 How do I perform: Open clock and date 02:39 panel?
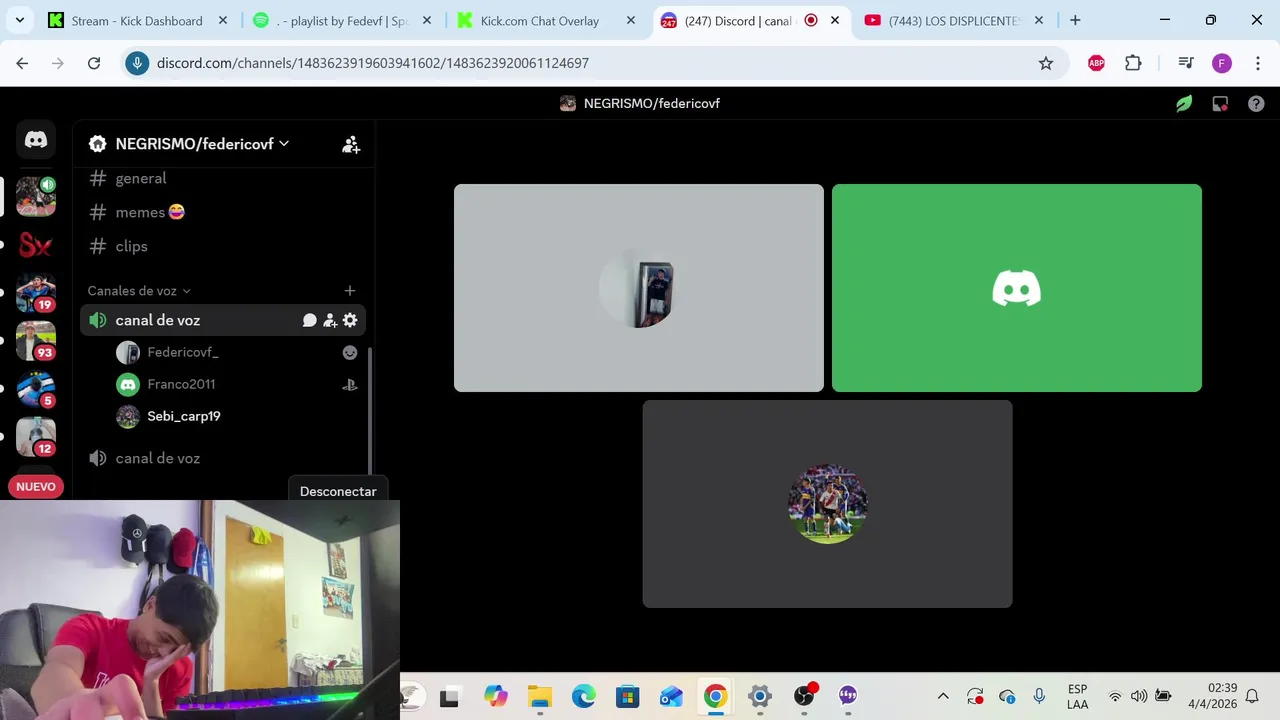(x=1212, y=696)
